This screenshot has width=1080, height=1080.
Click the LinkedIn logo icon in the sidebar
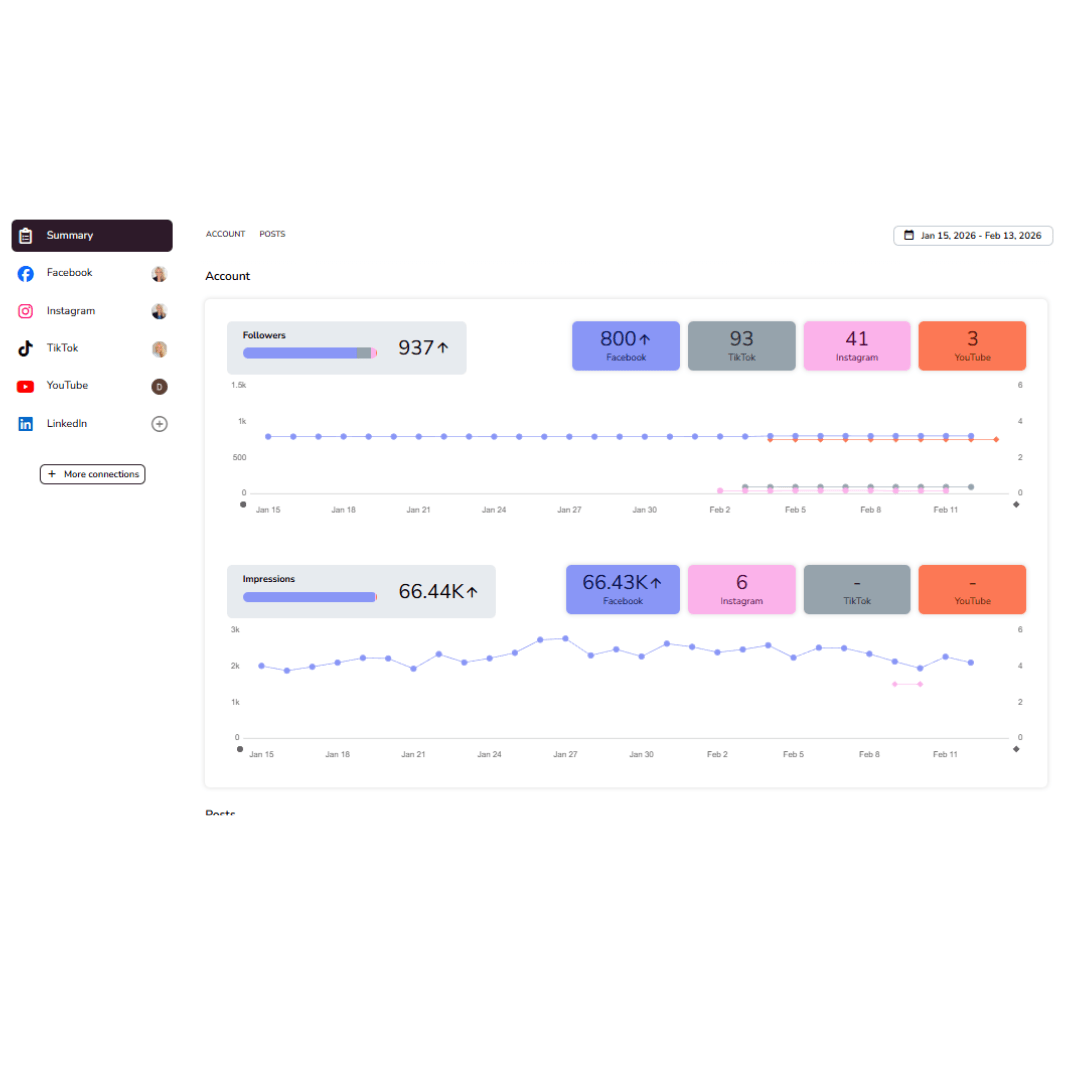tap(25, 424)
